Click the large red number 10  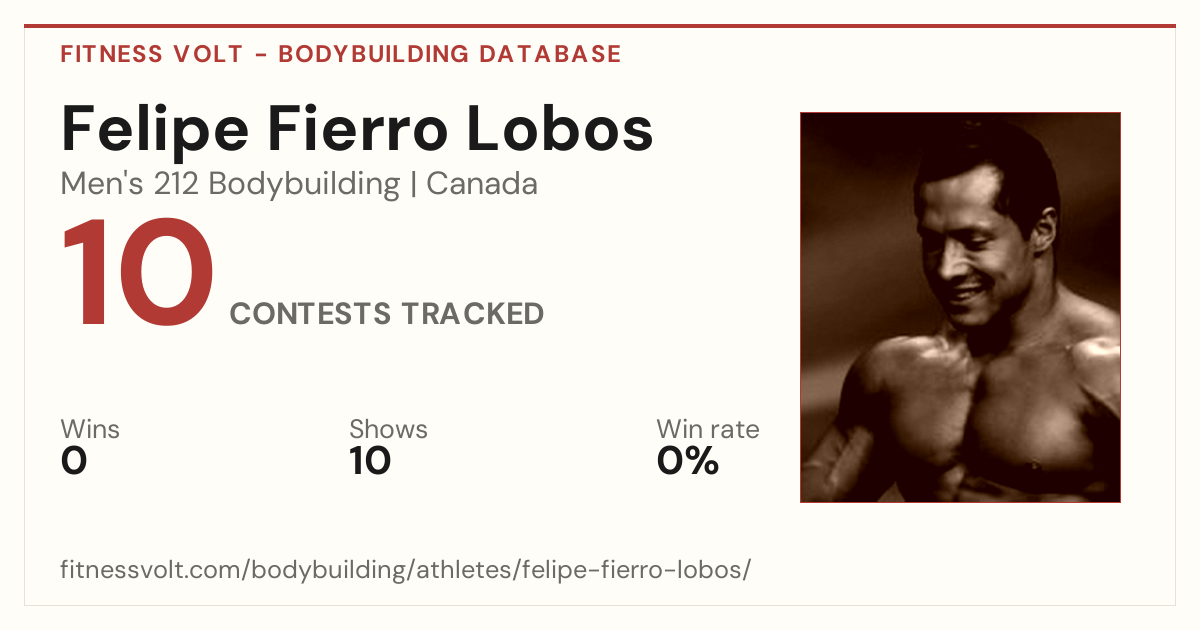tap(138, 276)
